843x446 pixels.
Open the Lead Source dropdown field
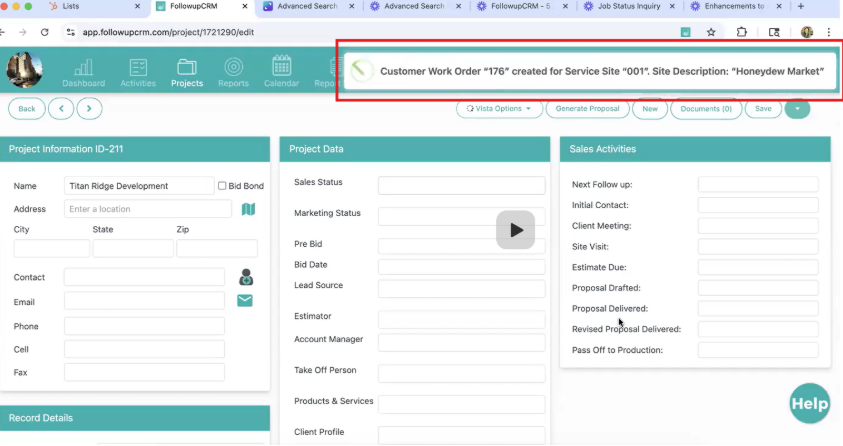click(x=461, y=289)
